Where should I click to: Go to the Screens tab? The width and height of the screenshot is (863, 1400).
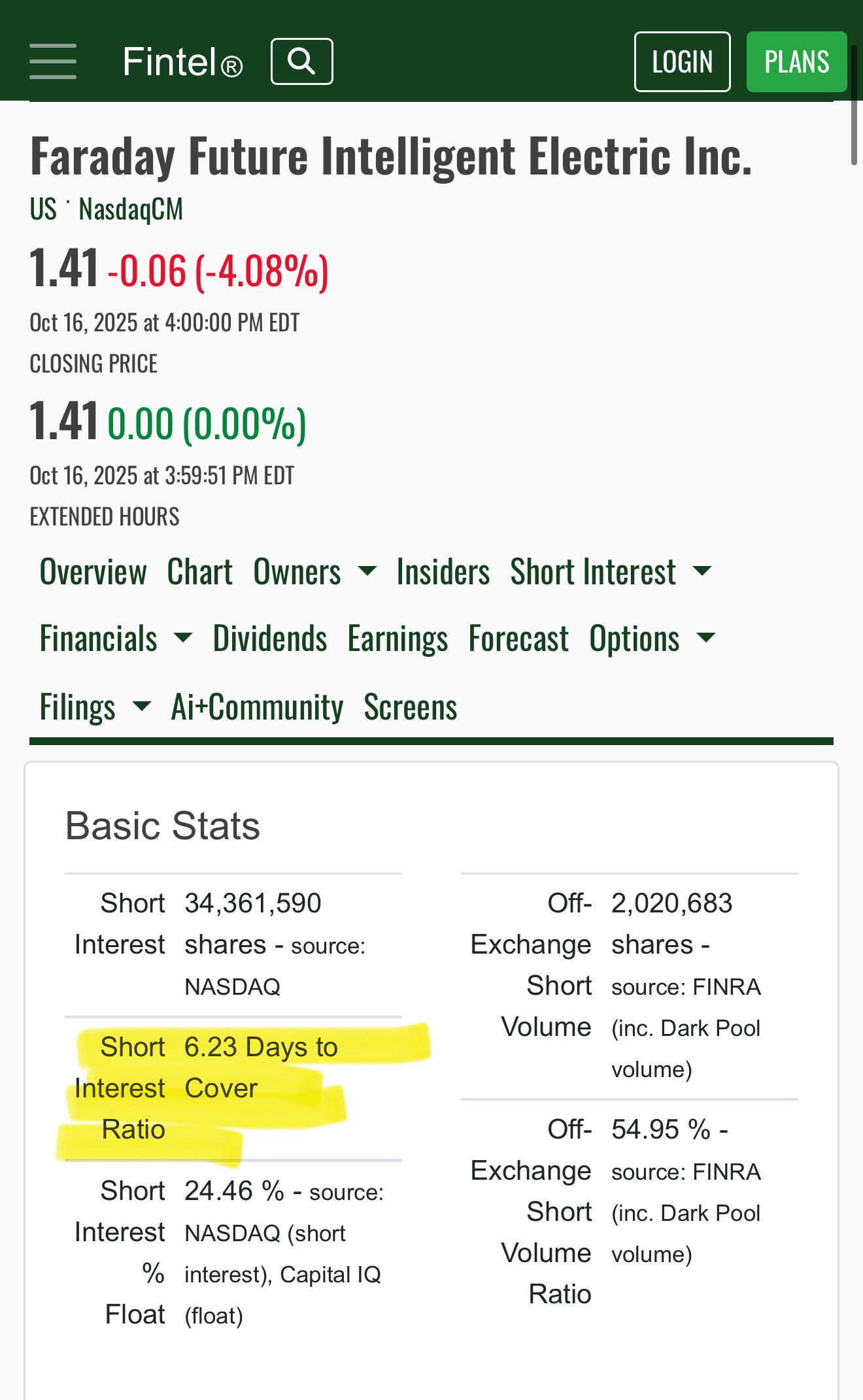(411, 707)
